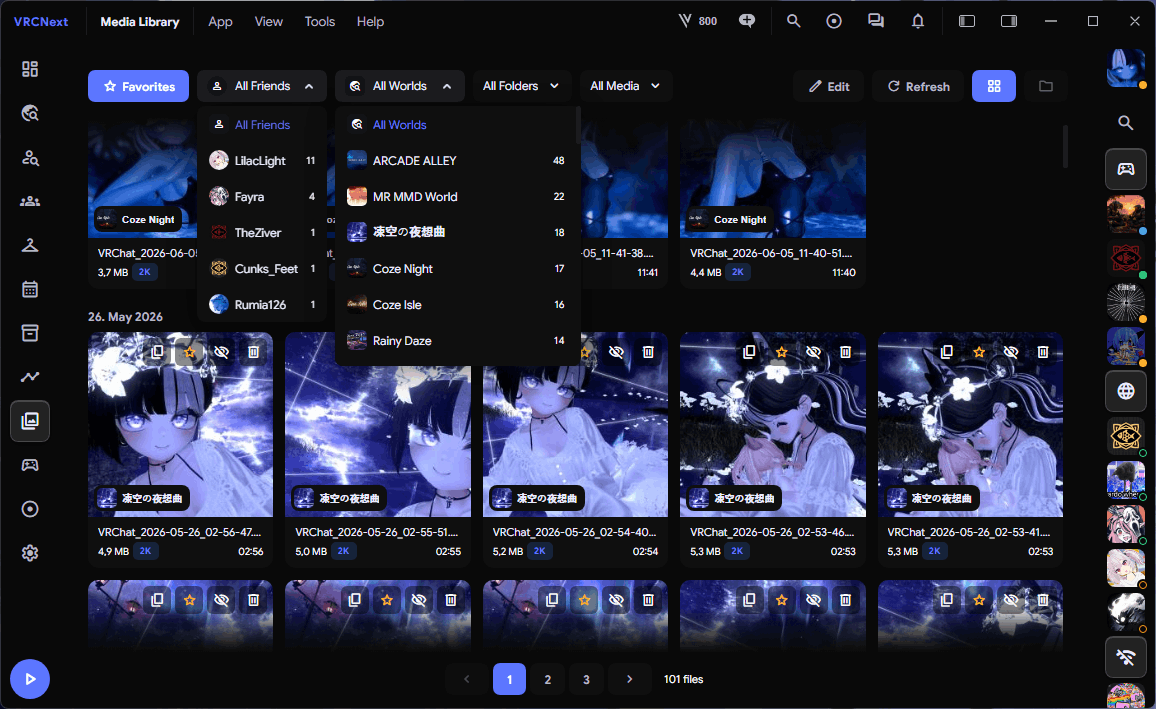Hide the 02-53-46 photo via eye icon
This screenshot has width=1156, height=709.
(813, 352)
